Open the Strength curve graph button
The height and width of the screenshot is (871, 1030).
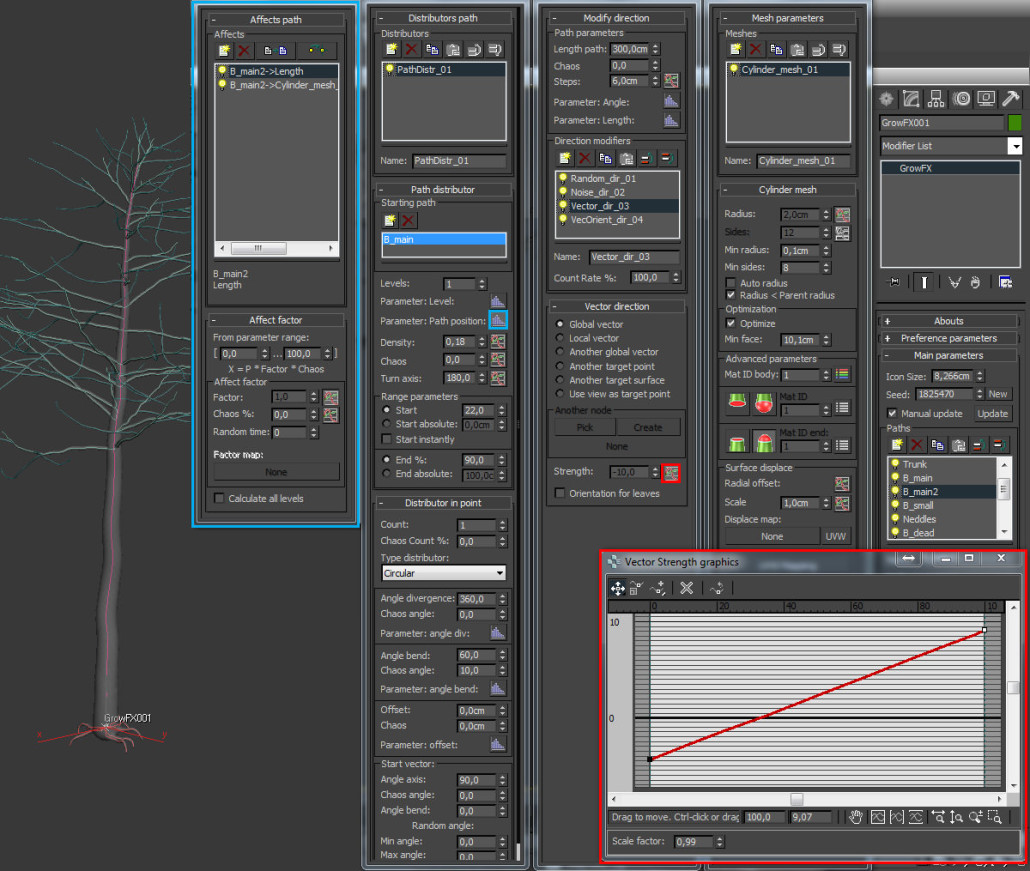pyautogui.click(x=670, y=473)
